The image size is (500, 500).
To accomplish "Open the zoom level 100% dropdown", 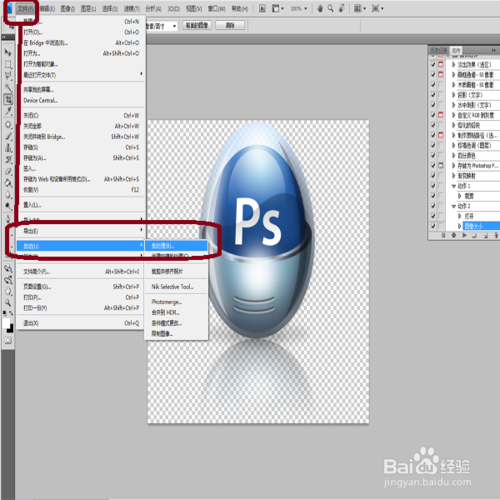I will coord(298,9).
